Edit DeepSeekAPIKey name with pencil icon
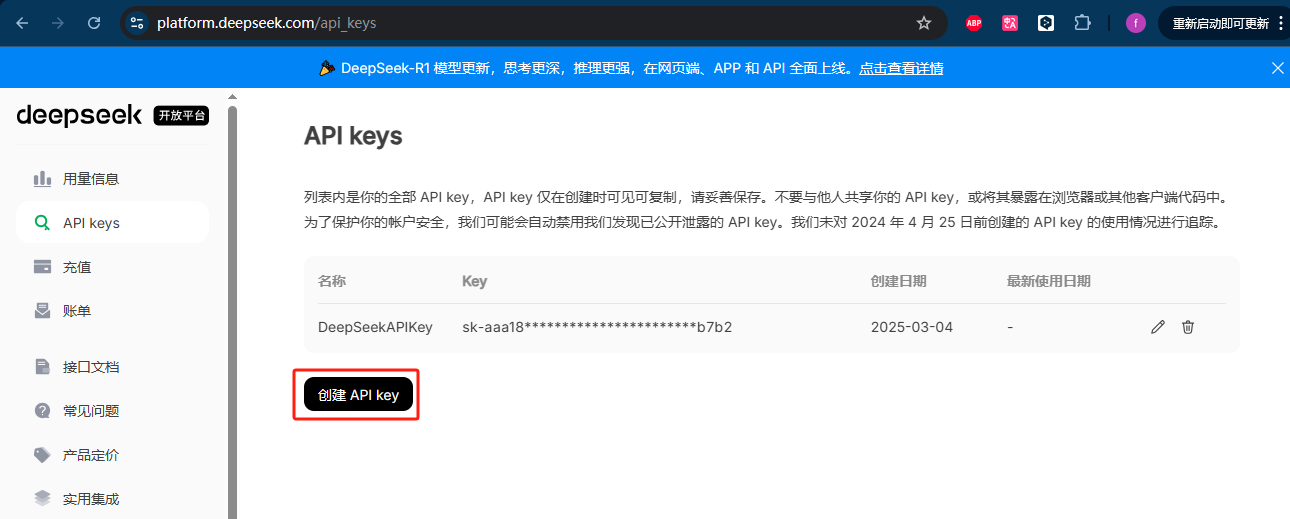 1158,327
